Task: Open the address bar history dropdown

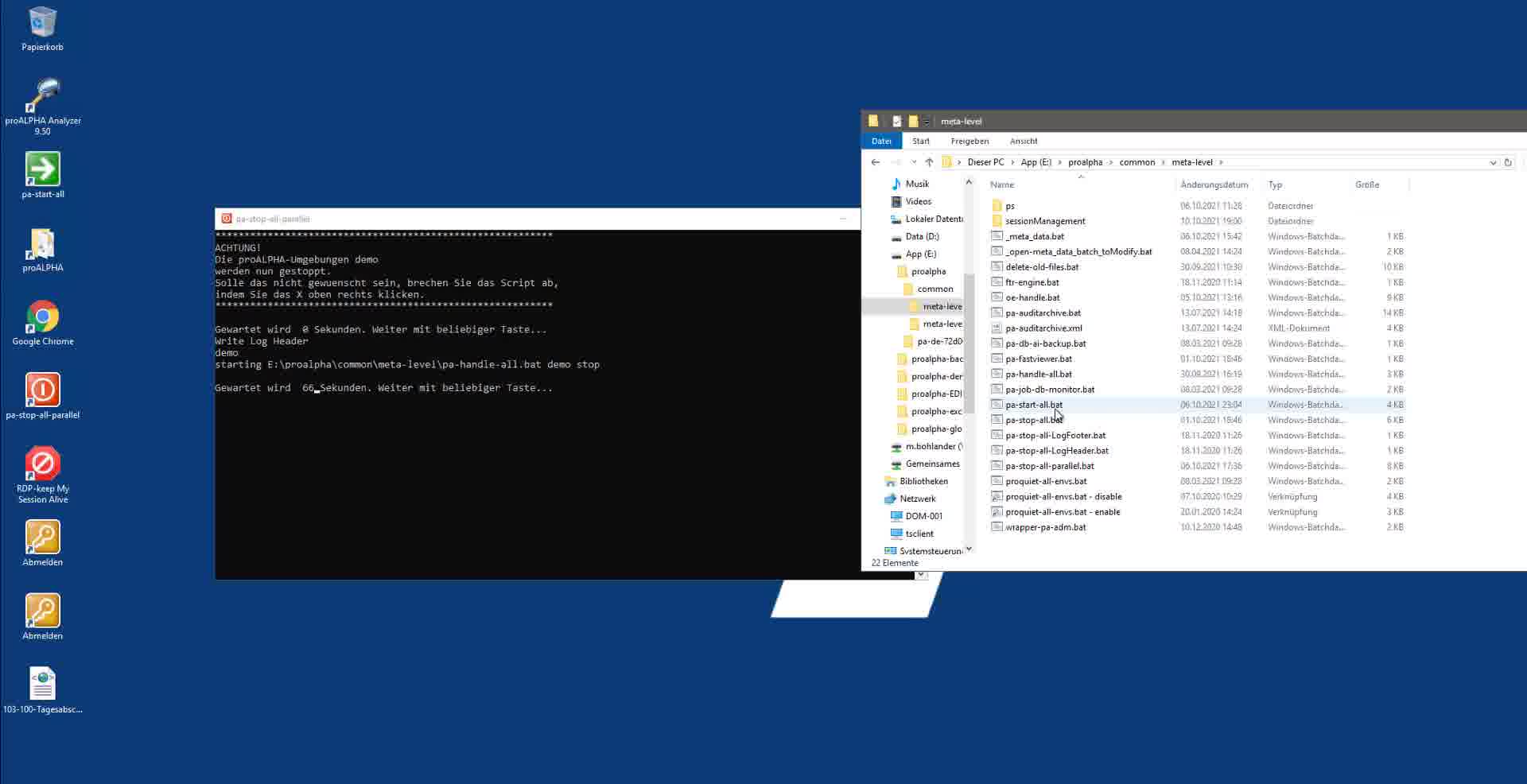Action: [x=1493, y=162]
